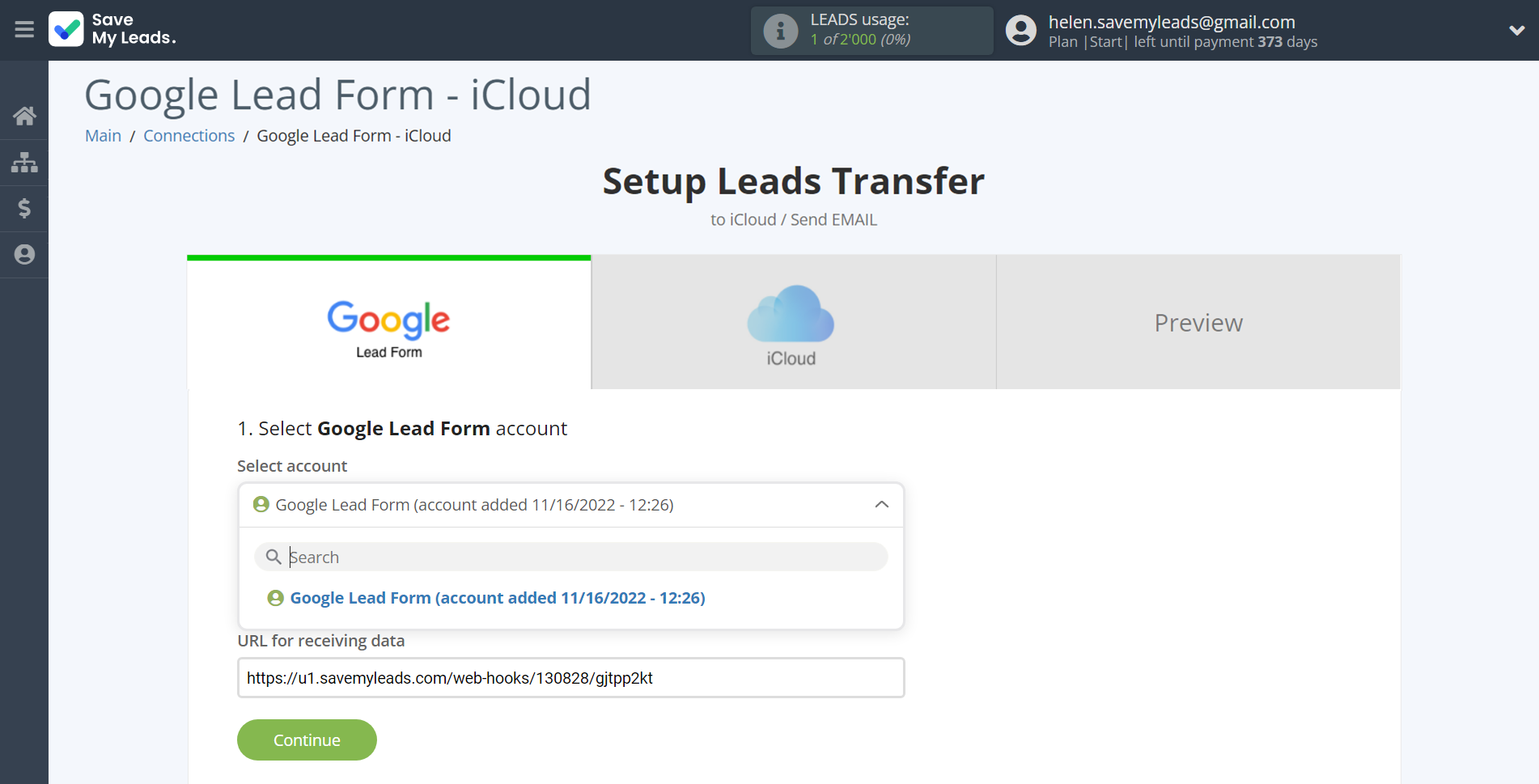This screenshot has width=1539, height=784.
Task: Open the Home sidebar icon
Action: pyautogui.click(x=24, y=117)
